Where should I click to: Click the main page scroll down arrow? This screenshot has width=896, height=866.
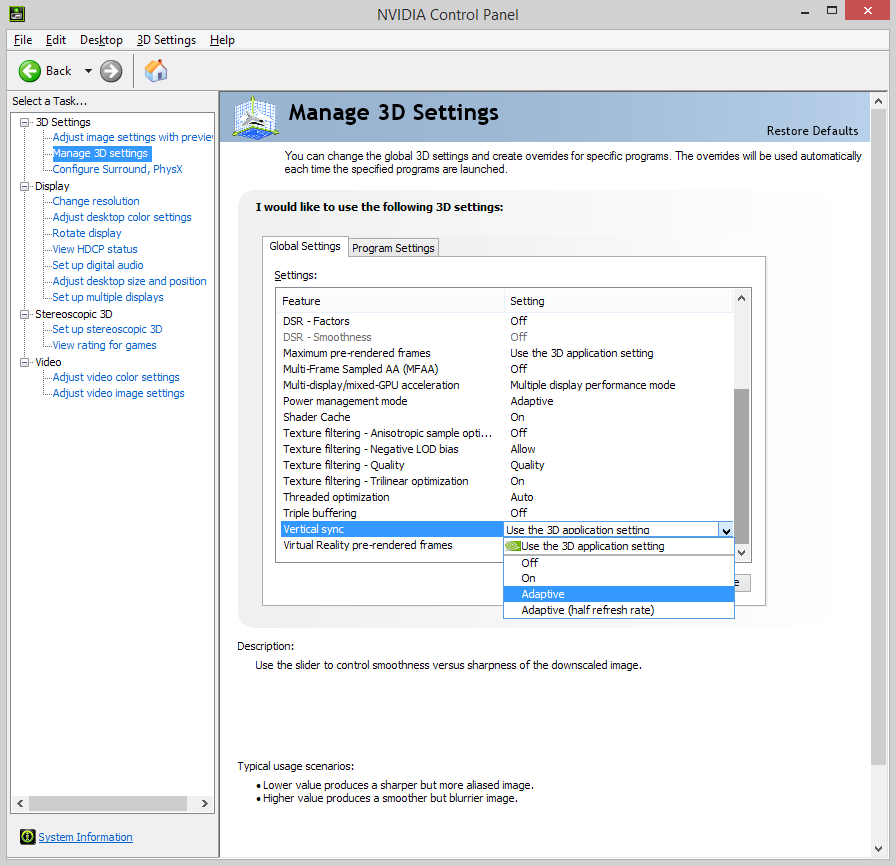click(x=878, y=849)
